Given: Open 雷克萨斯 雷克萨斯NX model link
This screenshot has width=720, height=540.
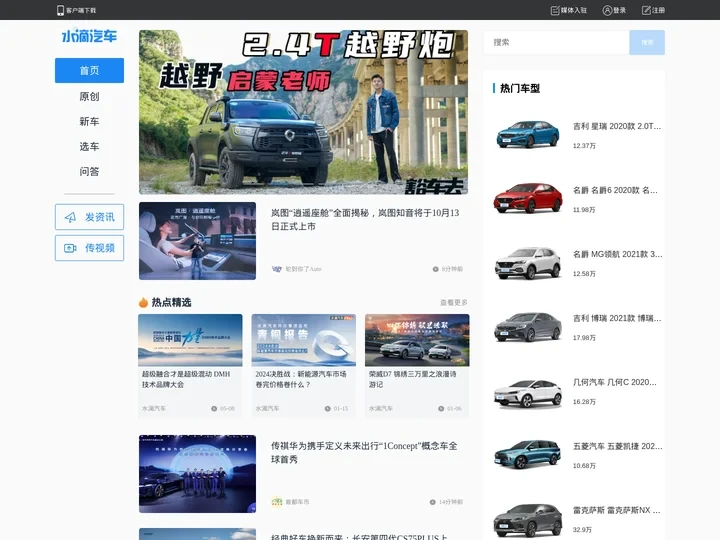Looking at the screenshot, I should [617, 510].
